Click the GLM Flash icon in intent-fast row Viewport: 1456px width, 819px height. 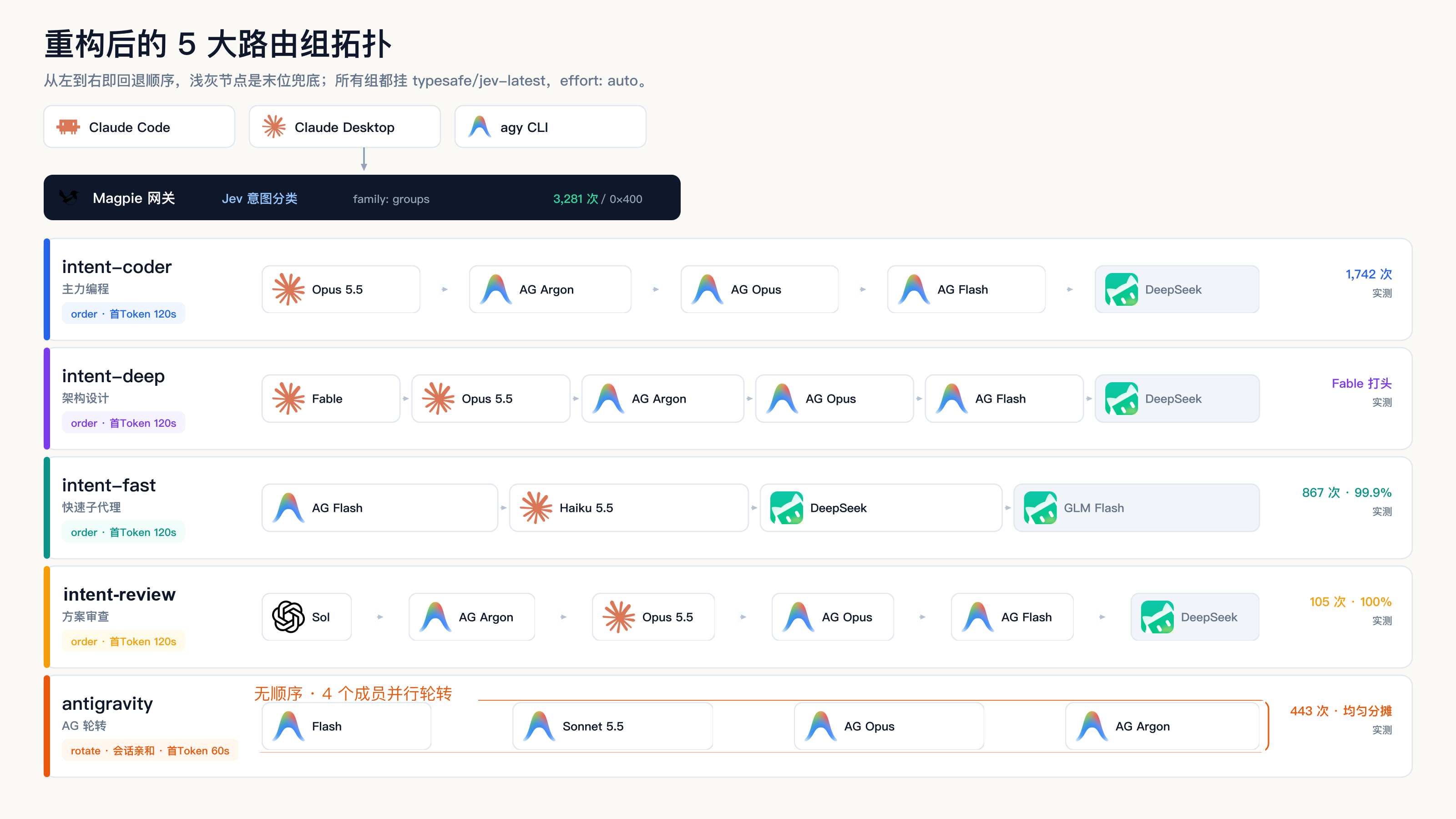click(x=1041, y=508)
